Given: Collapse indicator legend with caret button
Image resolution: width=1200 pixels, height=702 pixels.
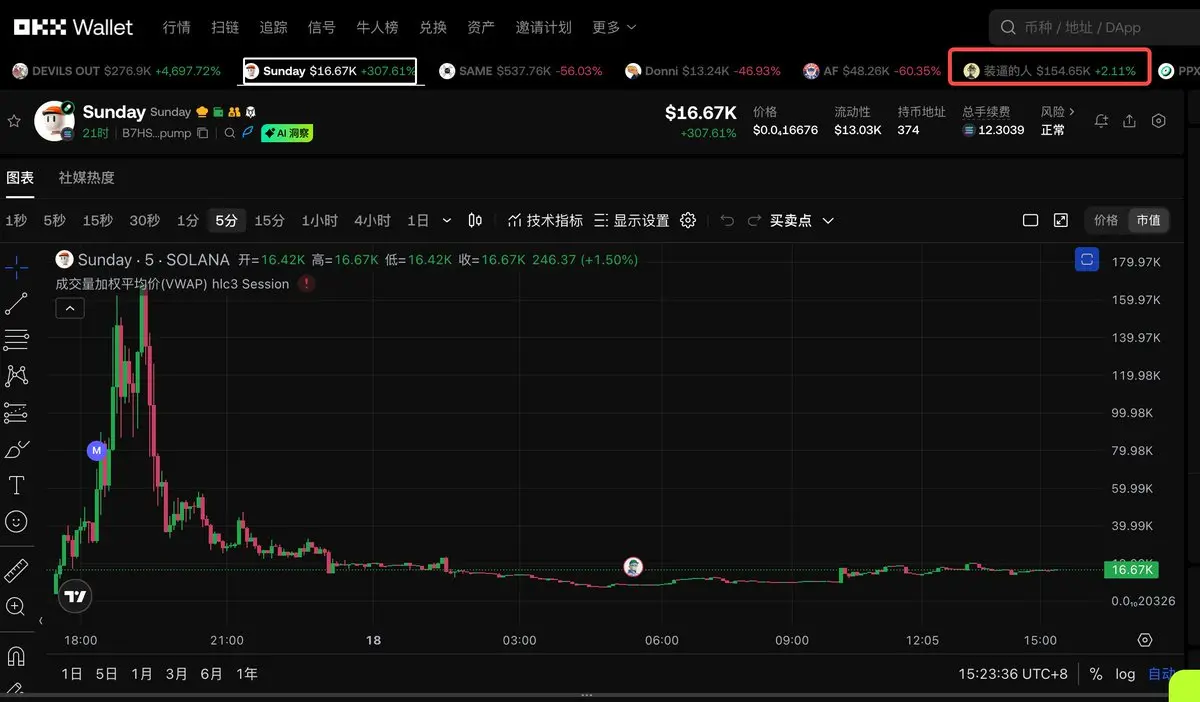Looking at the screenshot, I should (69, 309).
